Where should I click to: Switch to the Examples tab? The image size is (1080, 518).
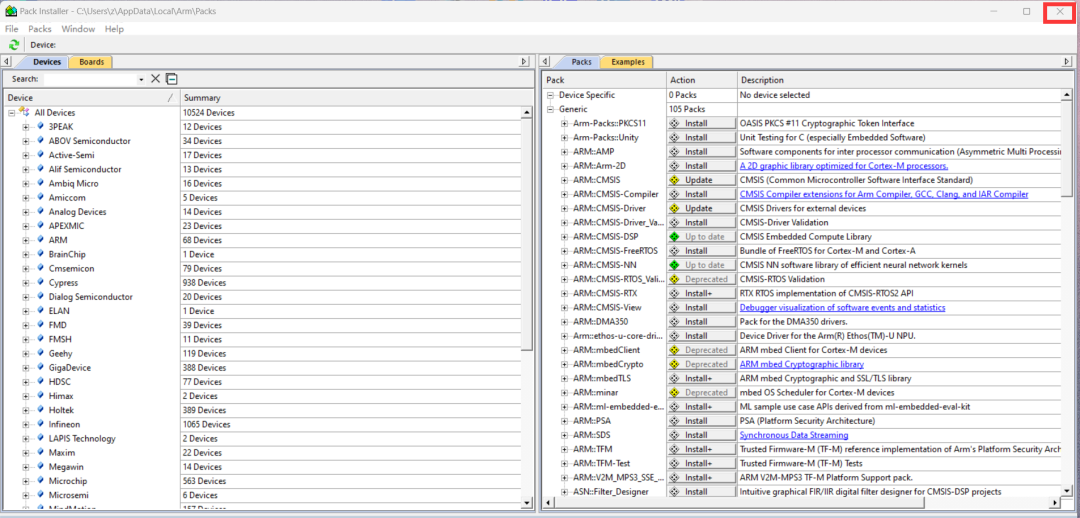pyautogui.click(x=627, y=62)
